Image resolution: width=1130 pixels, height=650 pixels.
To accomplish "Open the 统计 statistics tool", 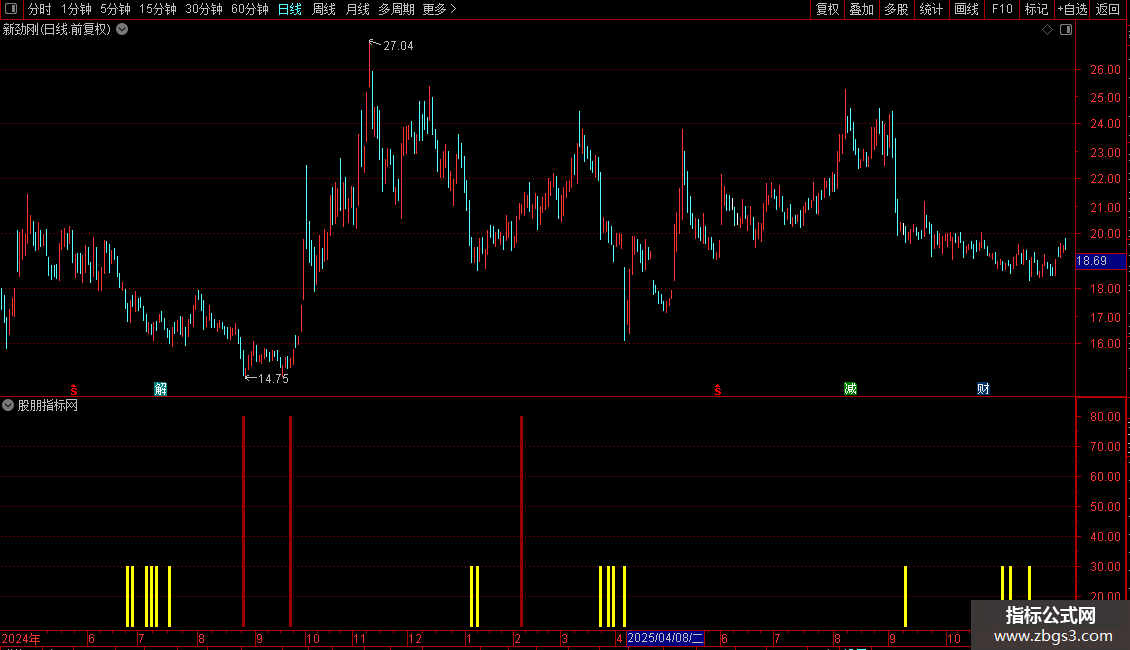I will click(x=931, y=9).
